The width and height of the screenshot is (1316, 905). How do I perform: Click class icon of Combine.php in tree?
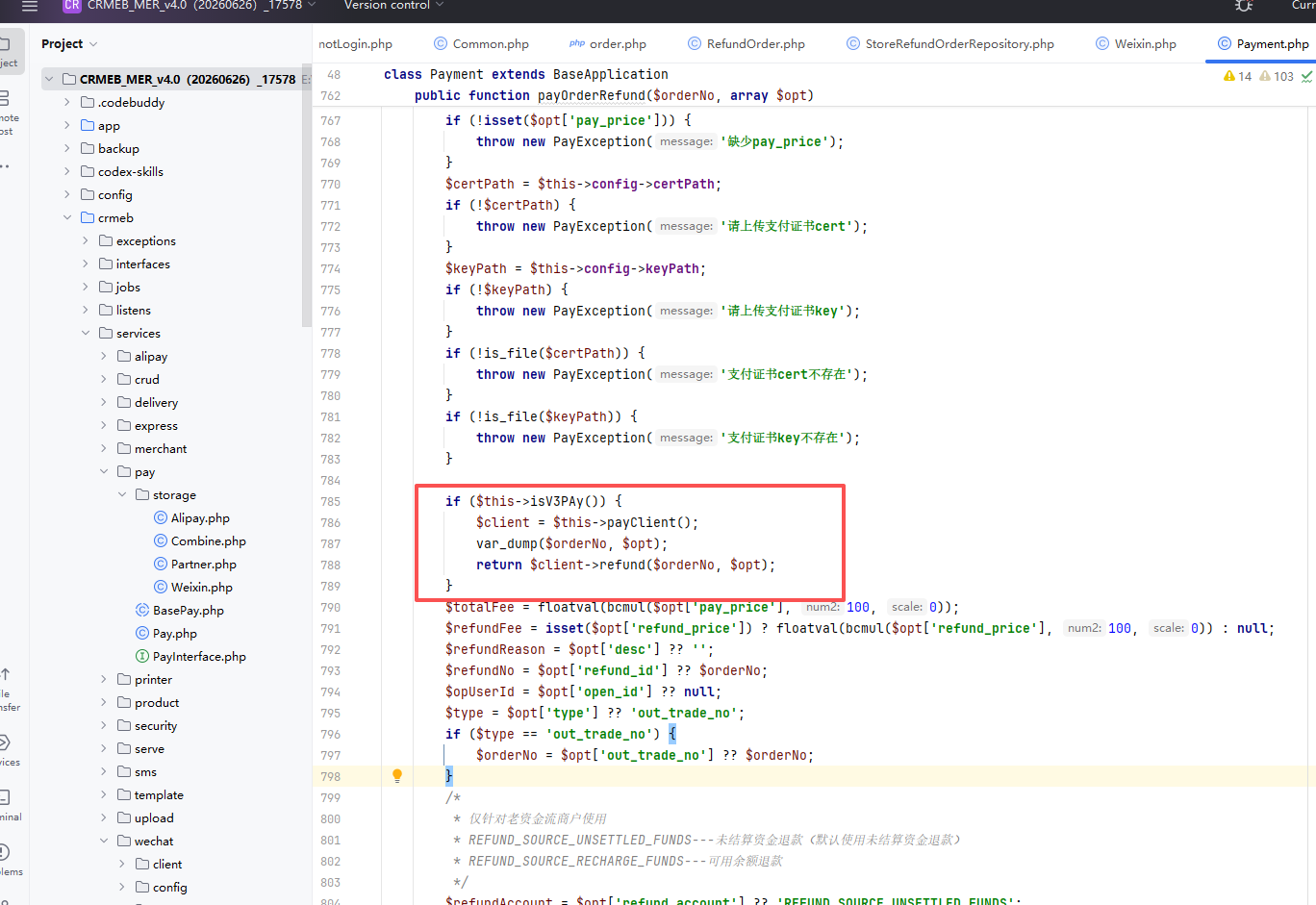(161, 540)
